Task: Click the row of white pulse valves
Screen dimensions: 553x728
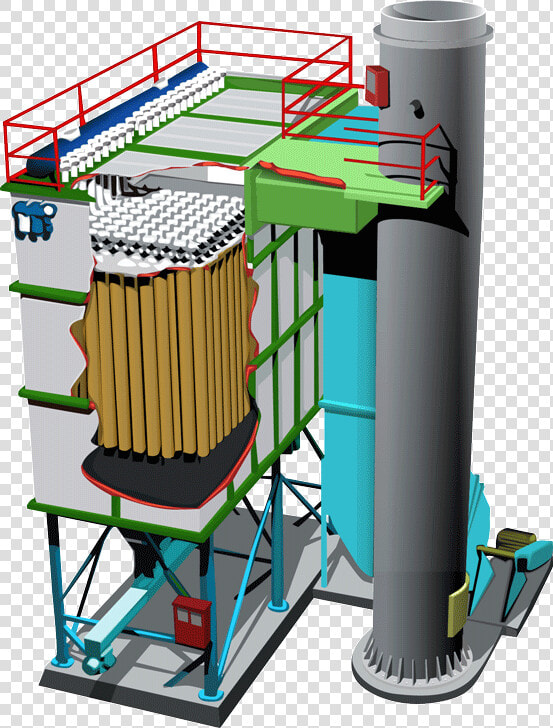Action: (x=144, y=123)
